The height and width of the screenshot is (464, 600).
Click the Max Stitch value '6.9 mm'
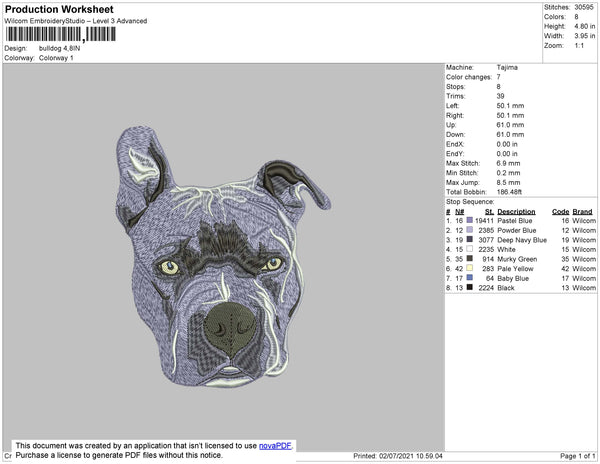pyautogui.click(x=508, y=163)
